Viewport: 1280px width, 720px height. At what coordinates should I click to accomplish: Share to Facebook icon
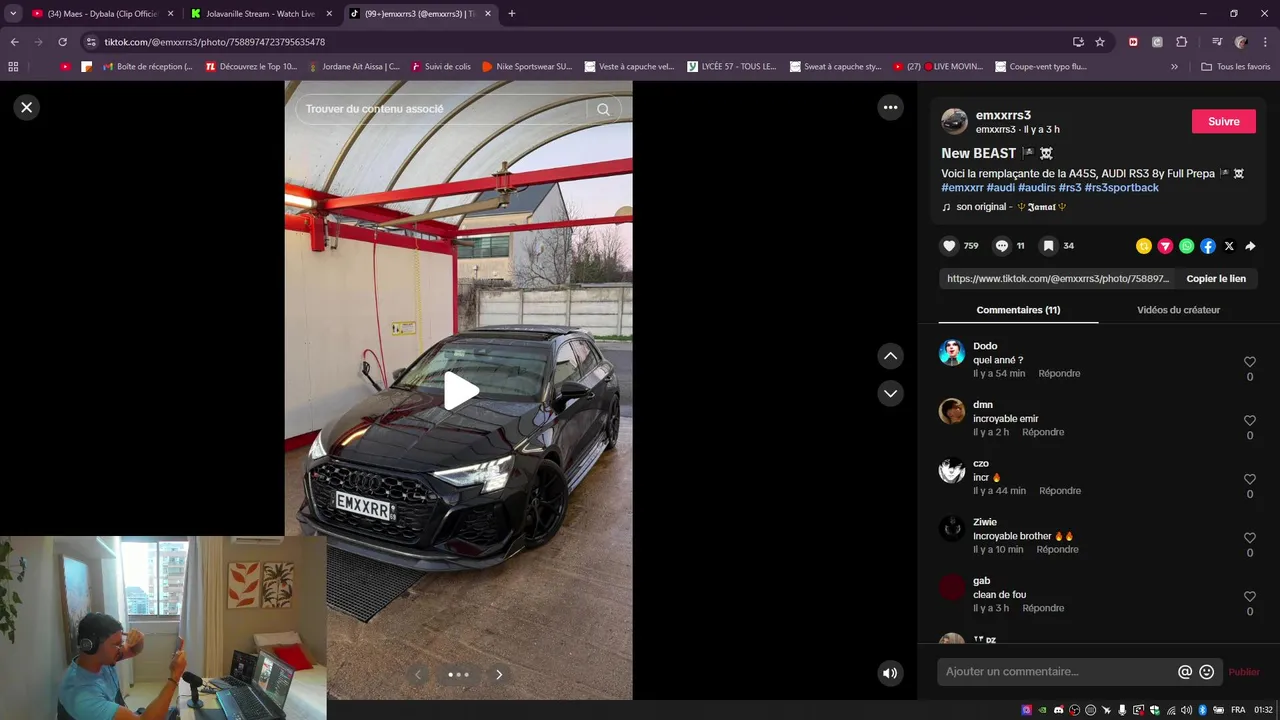1208,246
